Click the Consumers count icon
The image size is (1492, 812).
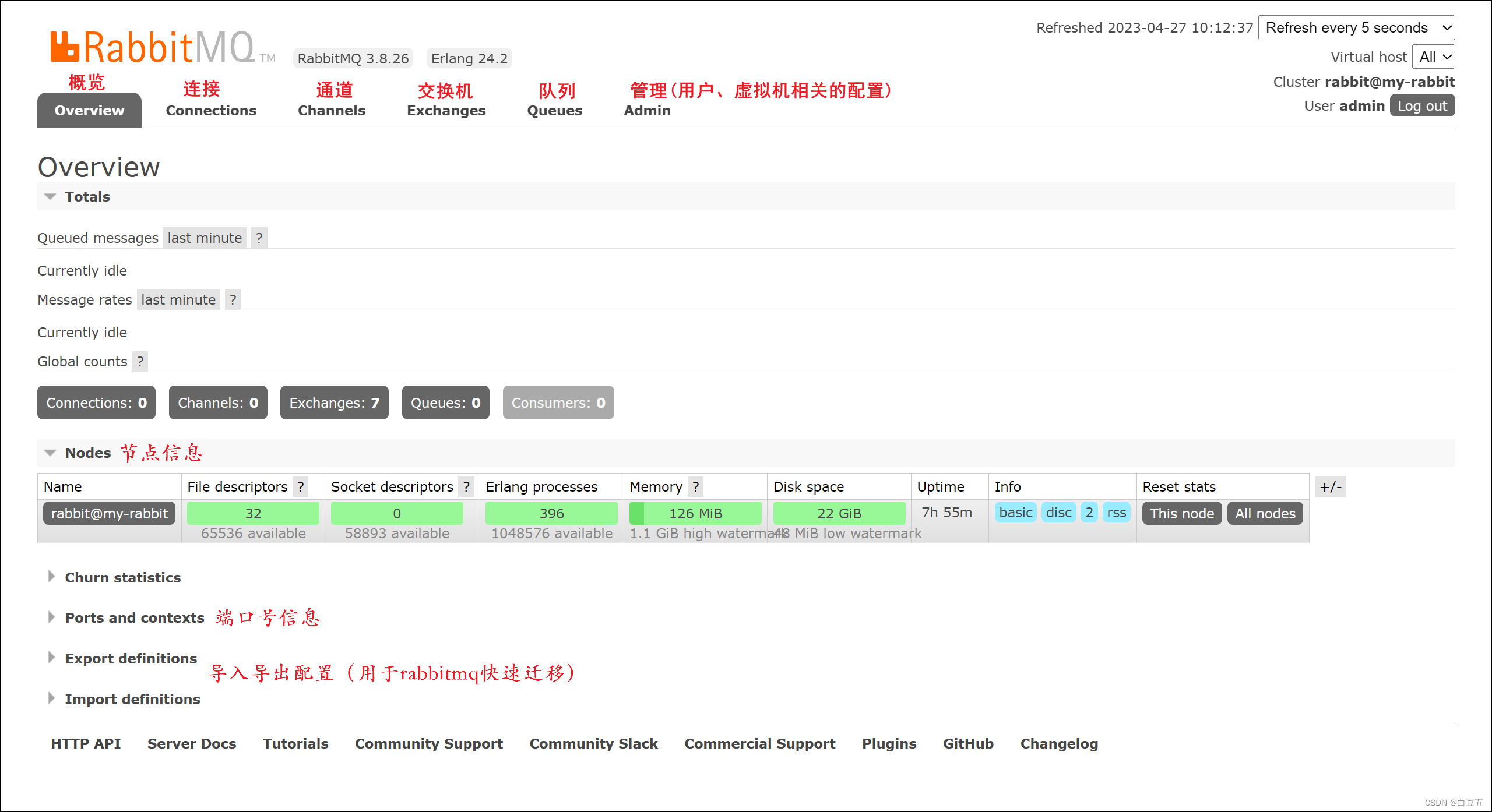(557, 402)
